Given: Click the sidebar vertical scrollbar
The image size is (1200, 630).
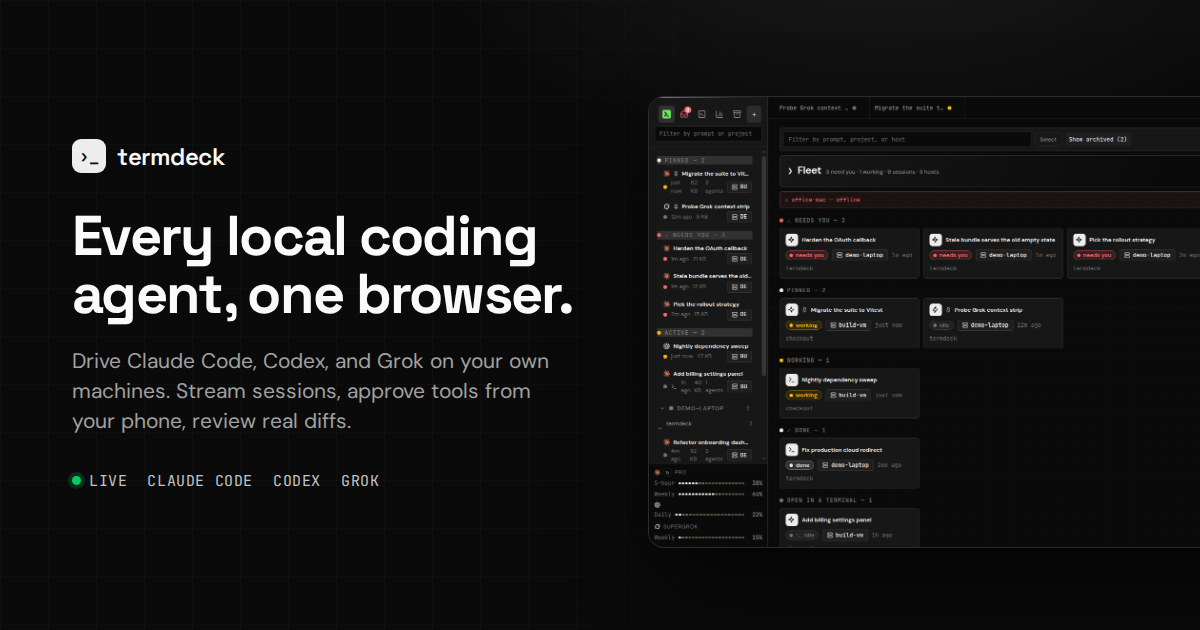Looking at the screenshot, I should (764, 265).
